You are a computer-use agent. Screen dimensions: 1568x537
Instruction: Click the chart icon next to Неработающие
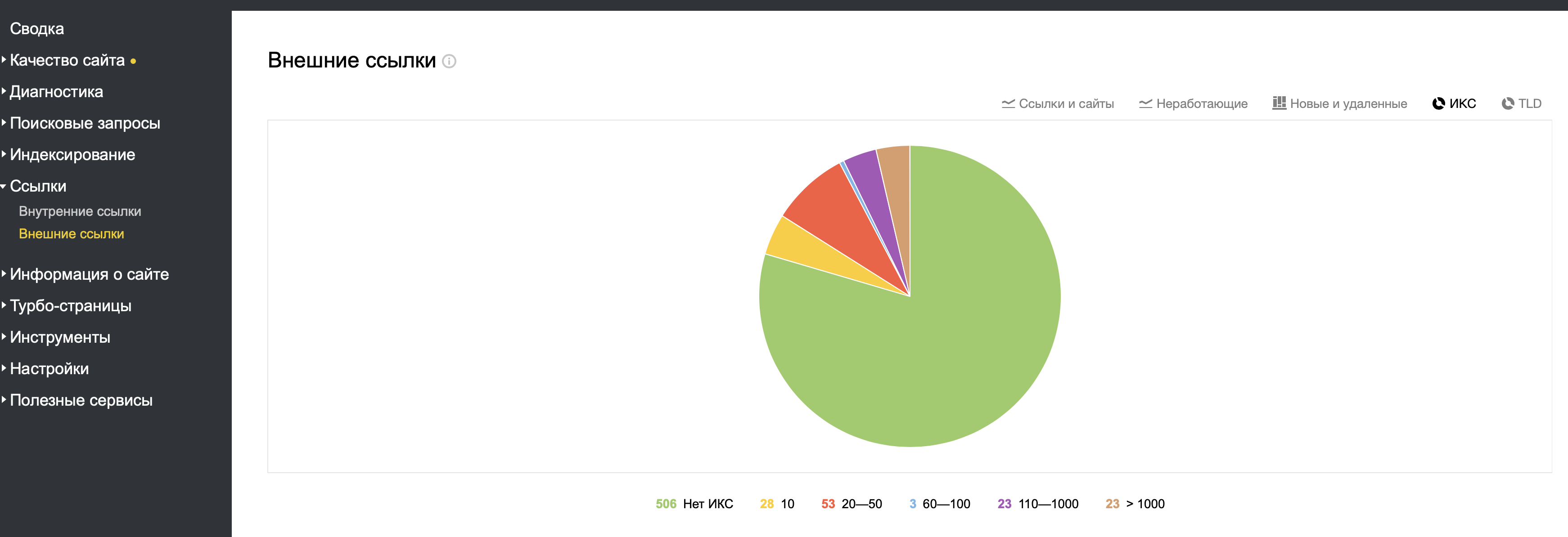(1145, 104)
